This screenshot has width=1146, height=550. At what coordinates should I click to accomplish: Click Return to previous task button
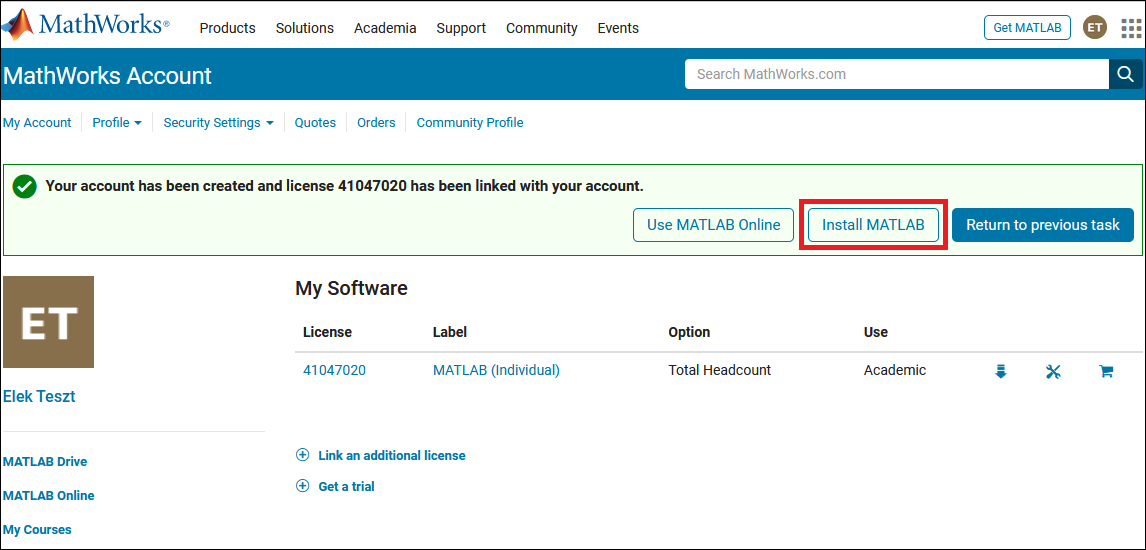(1042, 225)
